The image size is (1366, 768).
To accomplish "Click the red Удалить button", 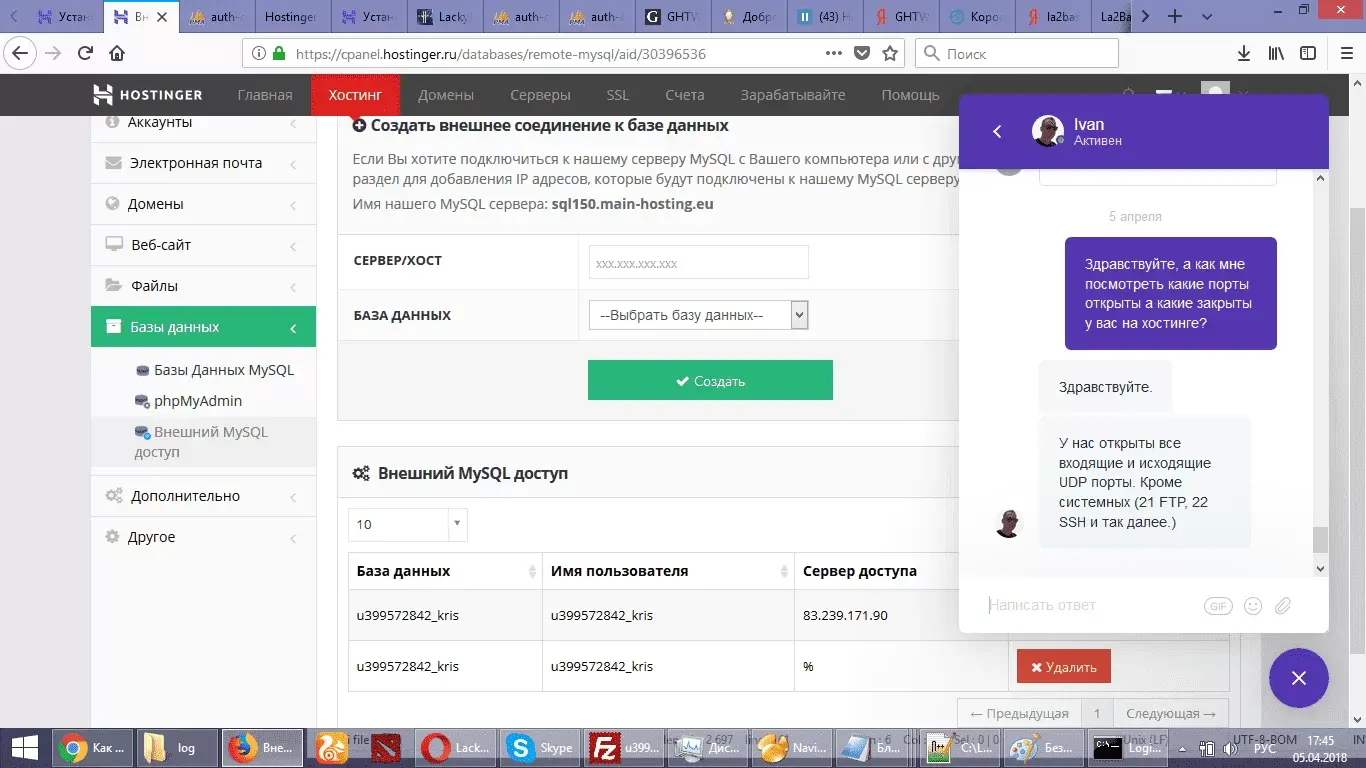I will click(x=1064, y=667).
